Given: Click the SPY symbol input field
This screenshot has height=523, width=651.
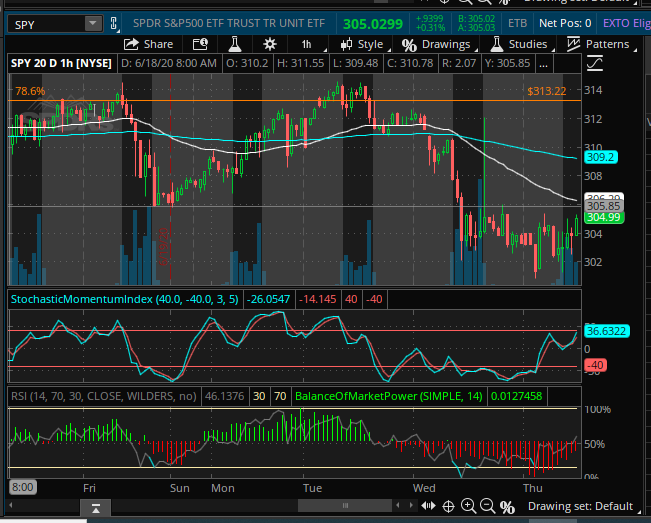Looking at the screenshot, I should (46, 24).
